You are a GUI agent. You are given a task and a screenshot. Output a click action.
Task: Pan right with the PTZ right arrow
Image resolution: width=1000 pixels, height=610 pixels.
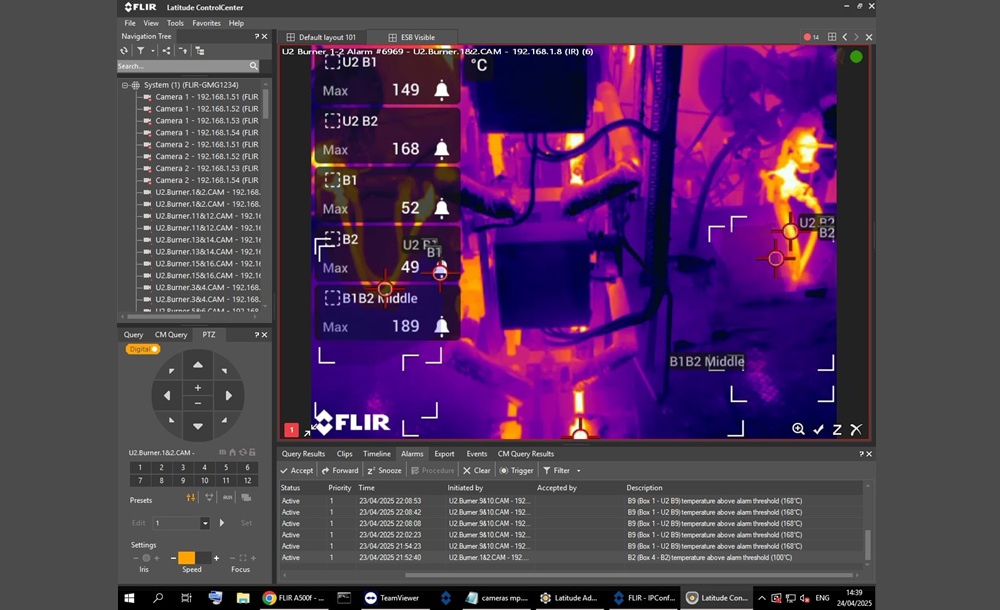tap(228, 396)
